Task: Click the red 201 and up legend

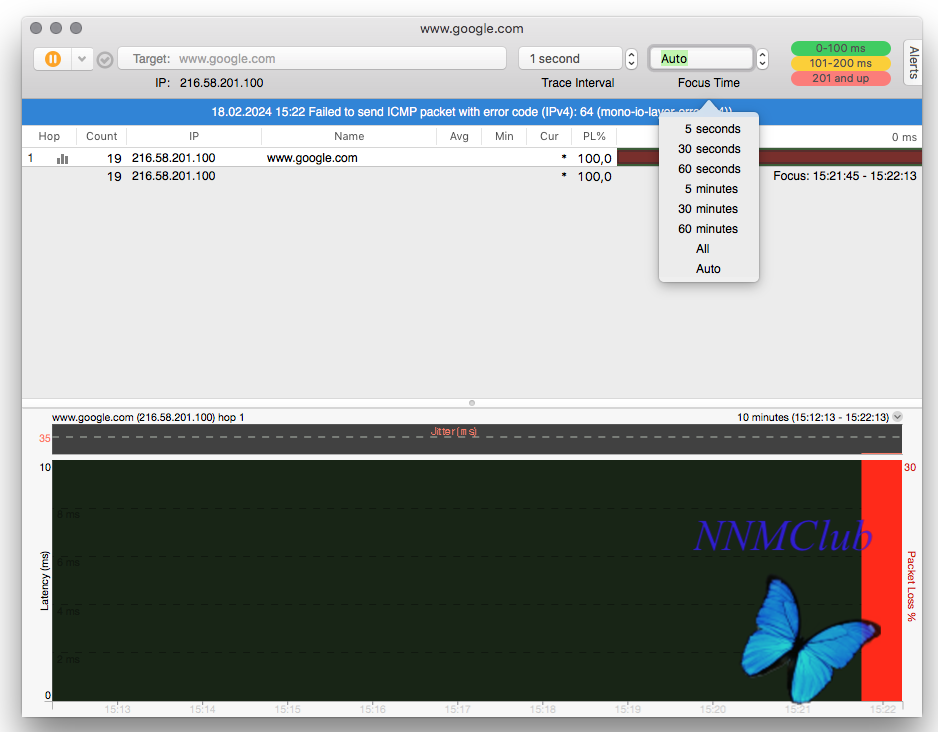Action: coord(840,78)
